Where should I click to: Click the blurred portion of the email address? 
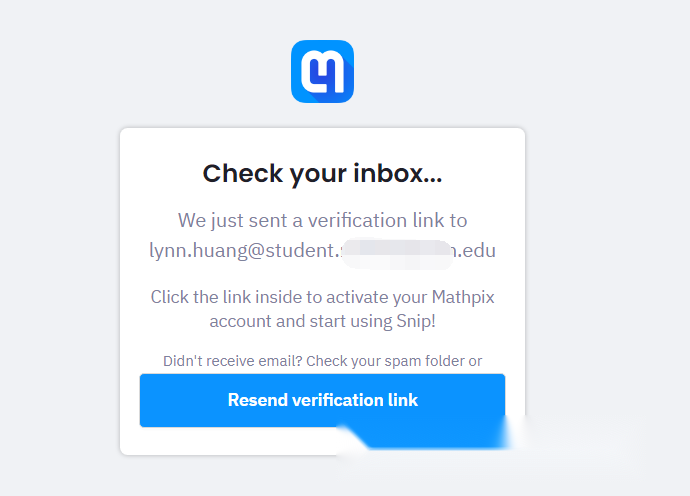[x=397, y=254]
